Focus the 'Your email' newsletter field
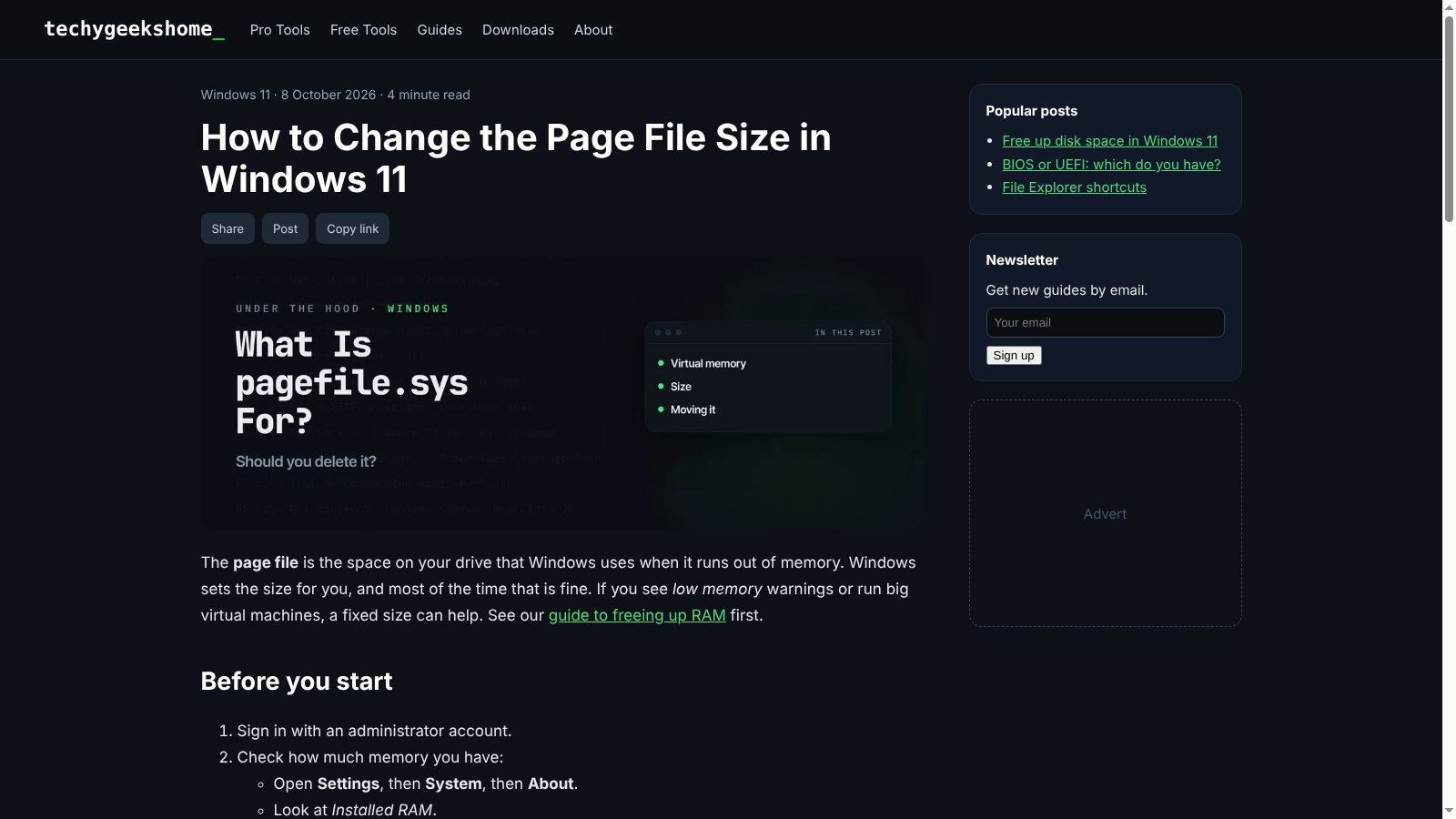The width and height of the screenshot is (1456, 819). click(1105, 322)
